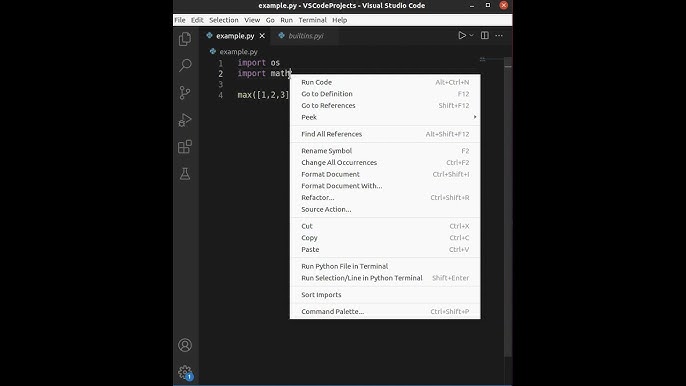Open the Search view icon
686x386 pixels.
tap(185, 66)
